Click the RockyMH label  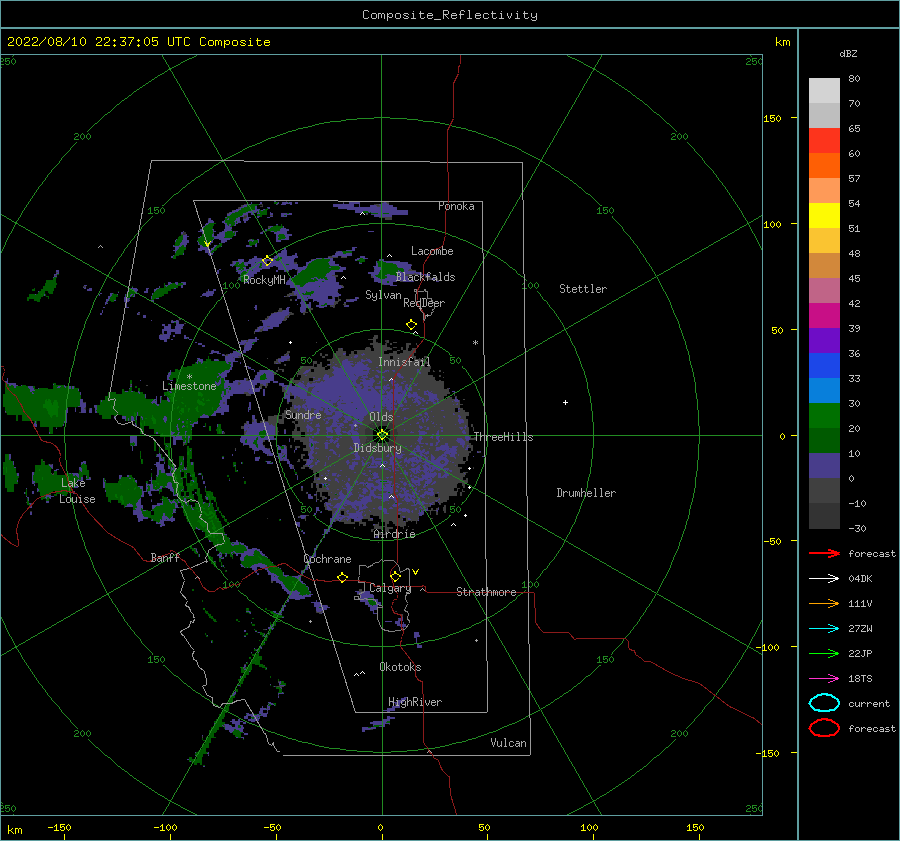[265, 280]
